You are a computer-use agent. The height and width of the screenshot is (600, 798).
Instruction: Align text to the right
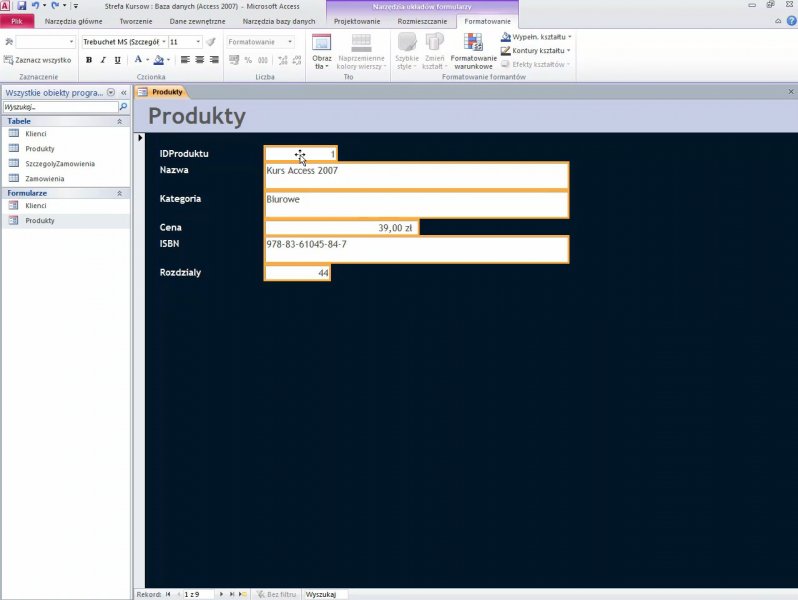click(x=214, y=60)
